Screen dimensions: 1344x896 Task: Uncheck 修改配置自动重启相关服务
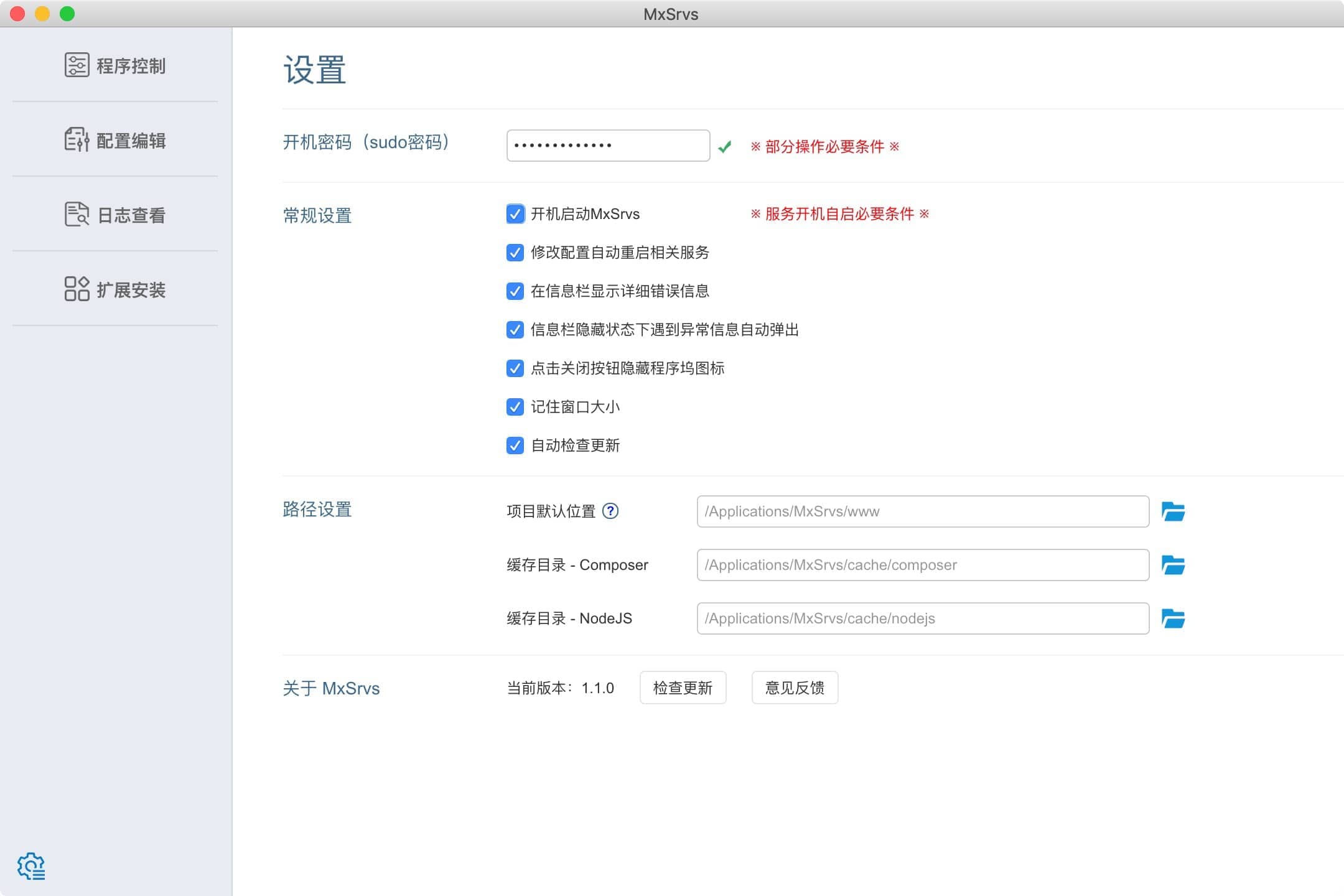click(515, 253)
